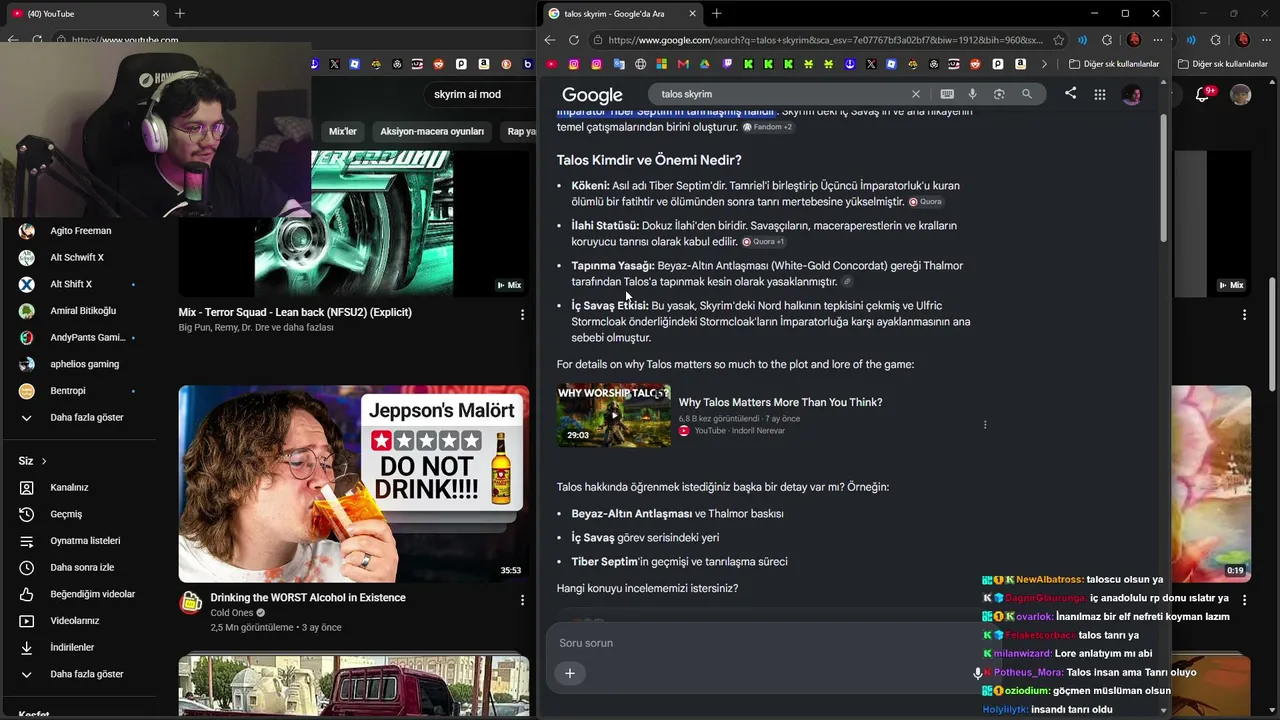Click the plus button under 'Soru sorun'
The width and height of the screenshot is (1280, 720).
pos(570,673)
